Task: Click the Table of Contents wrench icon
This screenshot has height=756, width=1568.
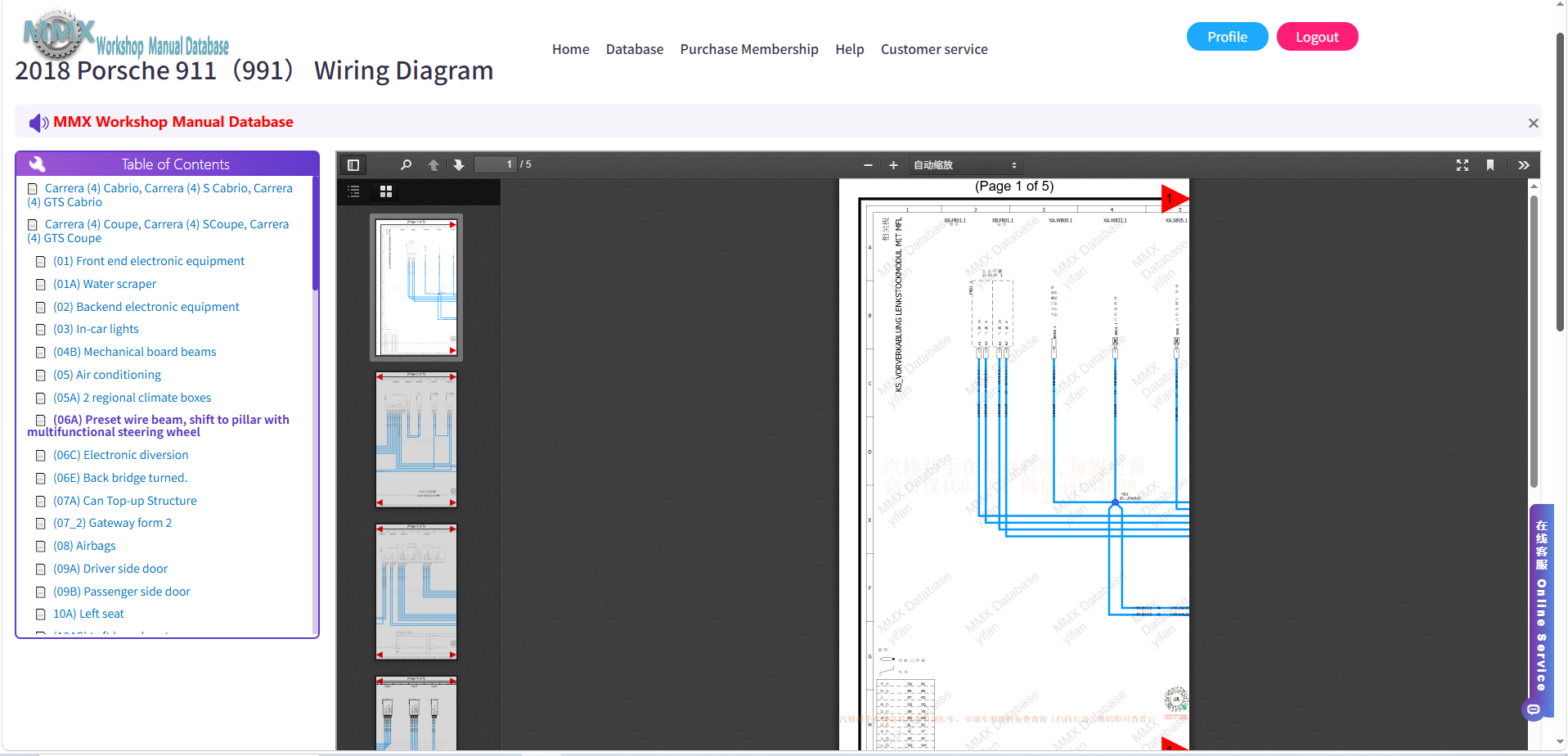Action: tap(38, 164)
